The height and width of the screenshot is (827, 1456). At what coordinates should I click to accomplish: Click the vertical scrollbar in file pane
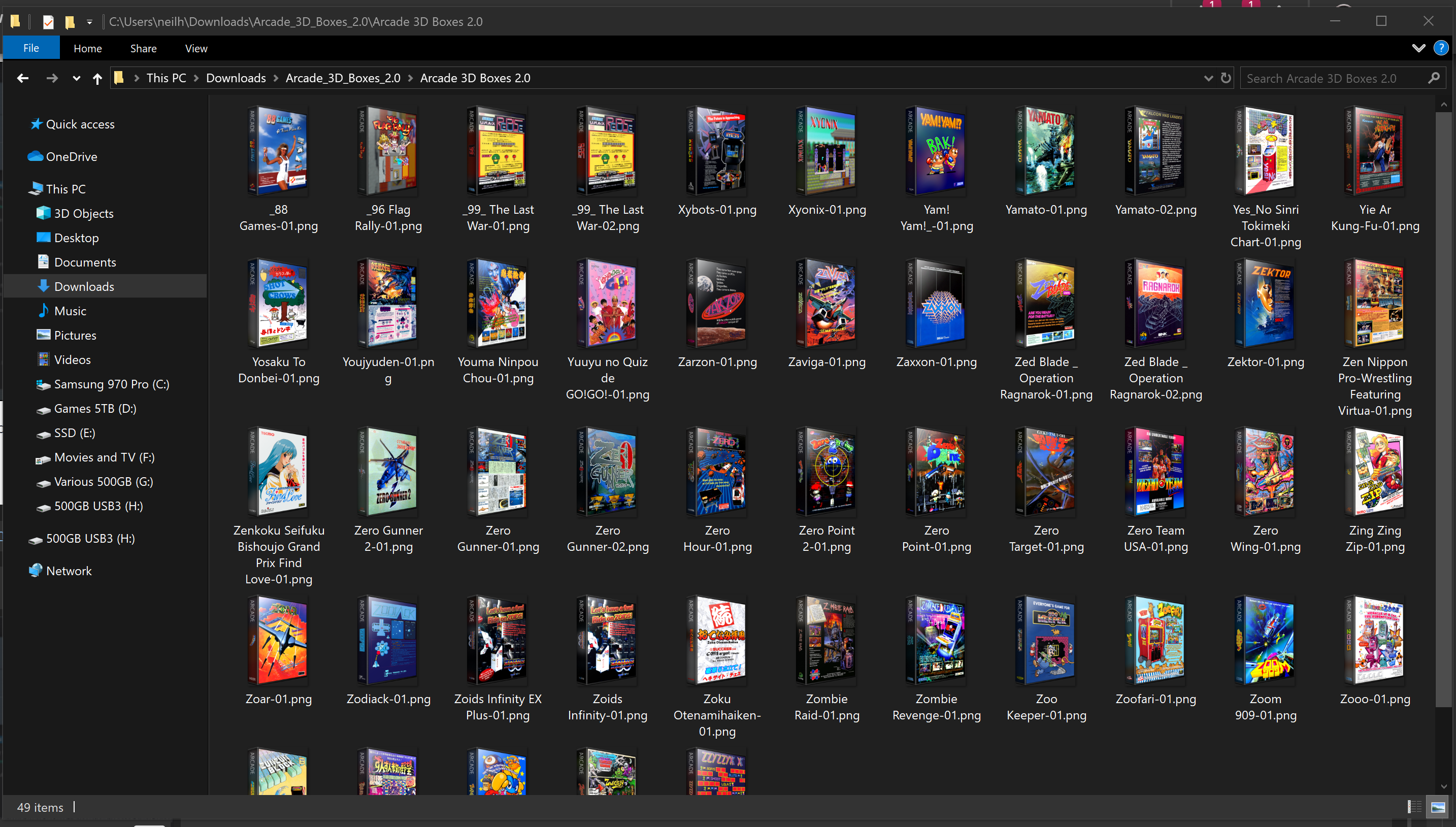(x=1443, y=409)
